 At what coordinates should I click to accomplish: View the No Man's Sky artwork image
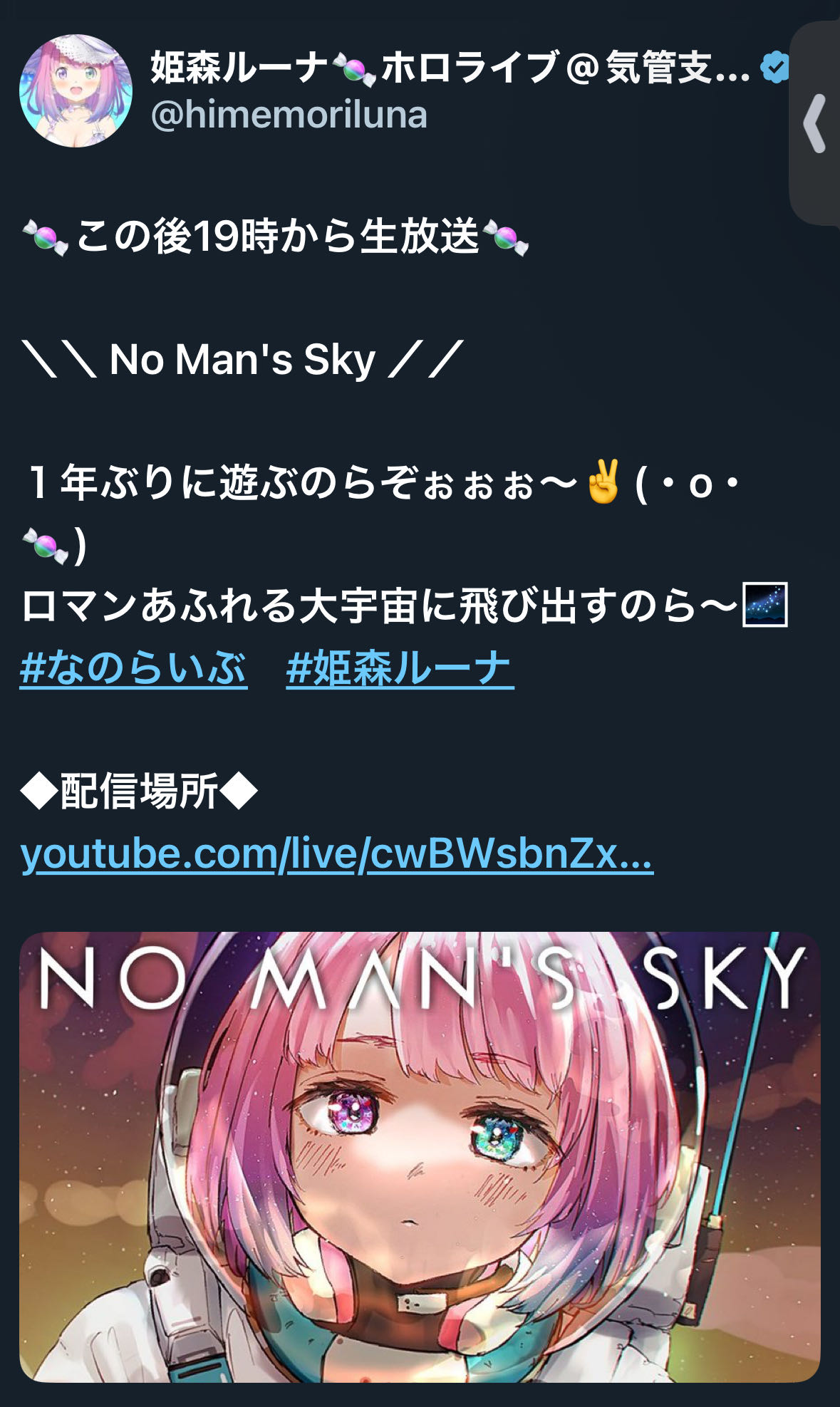click(x=420, y=1157)
